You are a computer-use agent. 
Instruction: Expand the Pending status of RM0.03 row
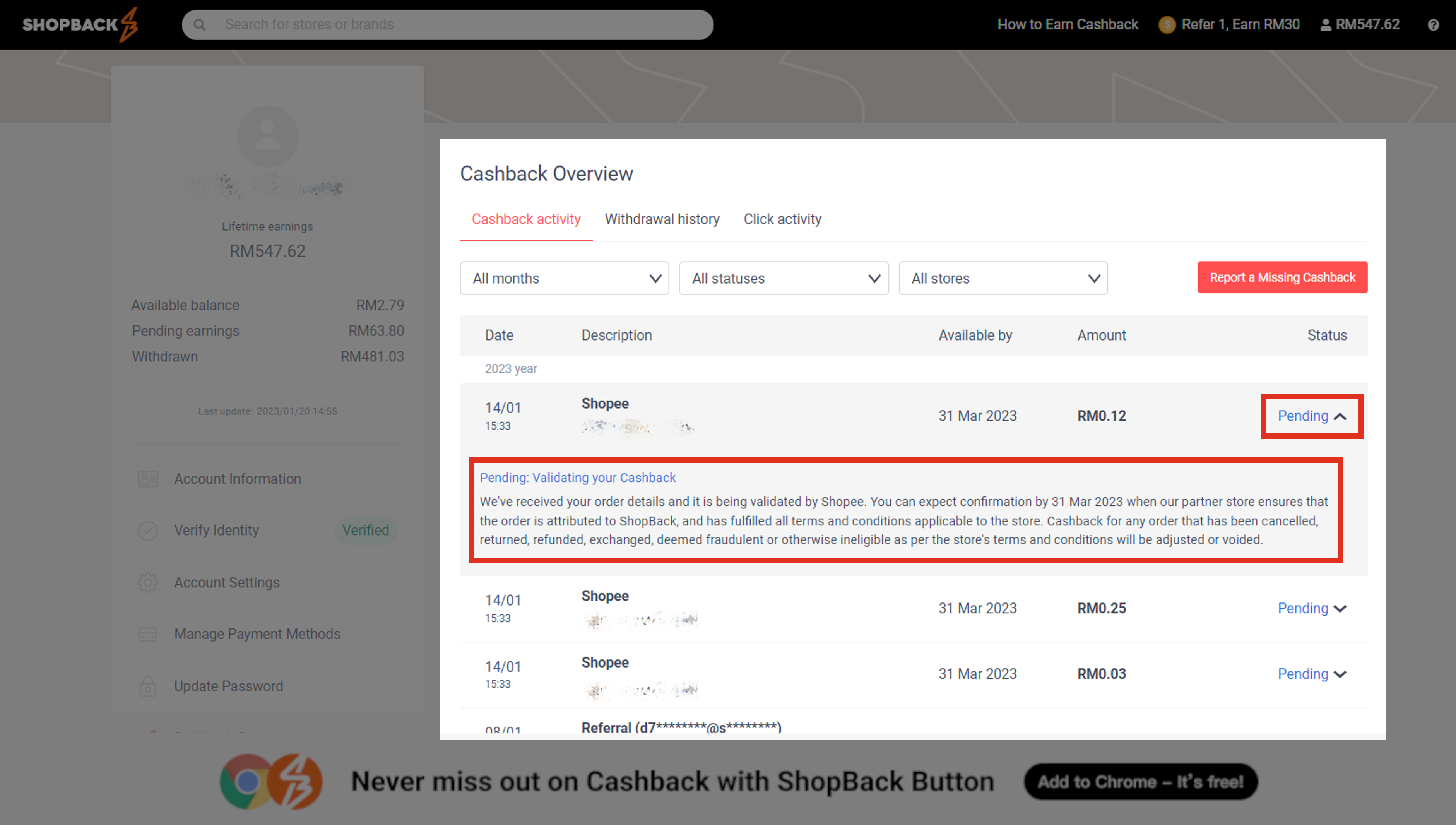(x=1312, y=674)
